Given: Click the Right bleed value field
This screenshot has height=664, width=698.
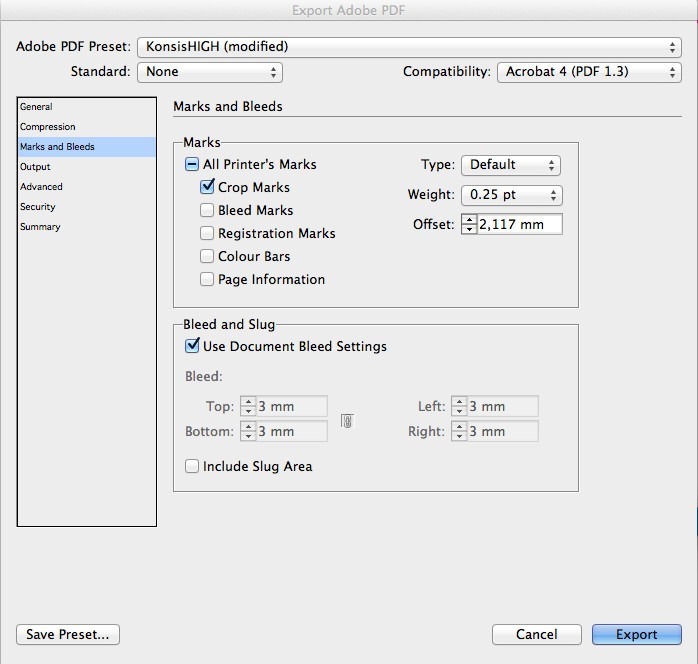Looking at the screenshot, I should tap(503, 431).
